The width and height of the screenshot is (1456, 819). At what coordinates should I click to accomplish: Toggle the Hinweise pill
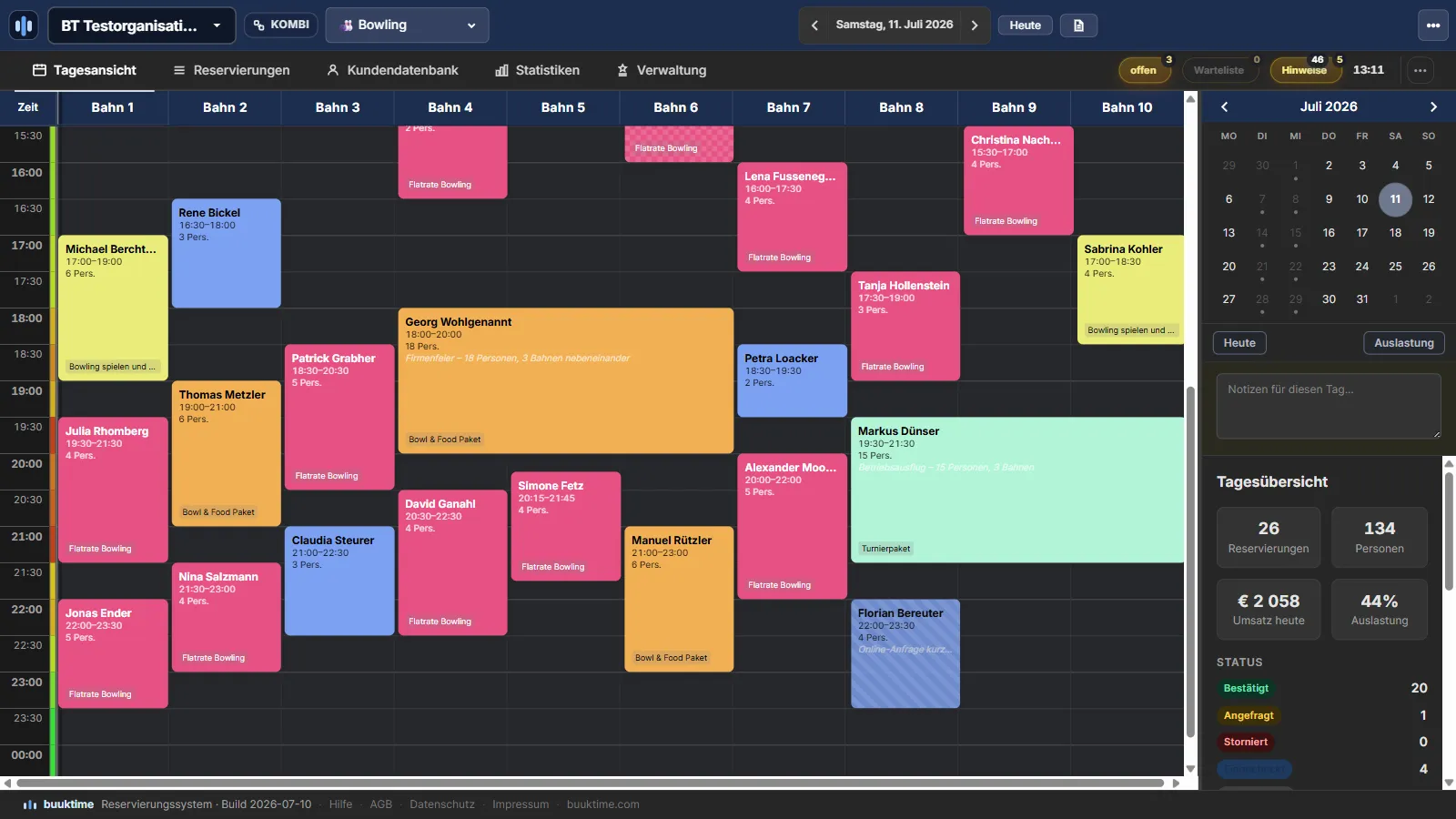(1304, 70)
